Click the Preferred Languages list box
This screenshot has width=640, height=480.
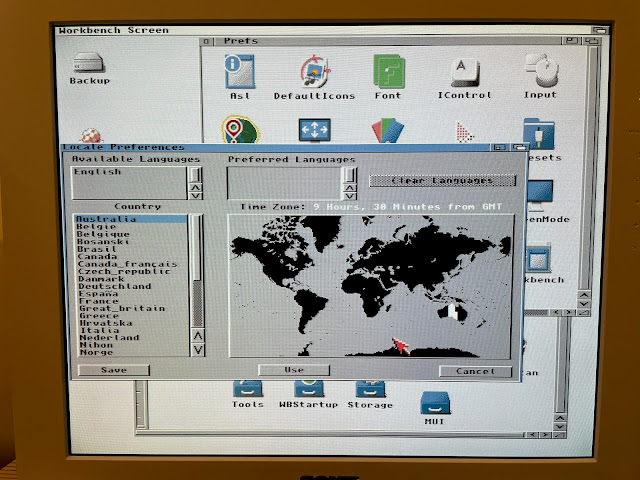[284, 183]
